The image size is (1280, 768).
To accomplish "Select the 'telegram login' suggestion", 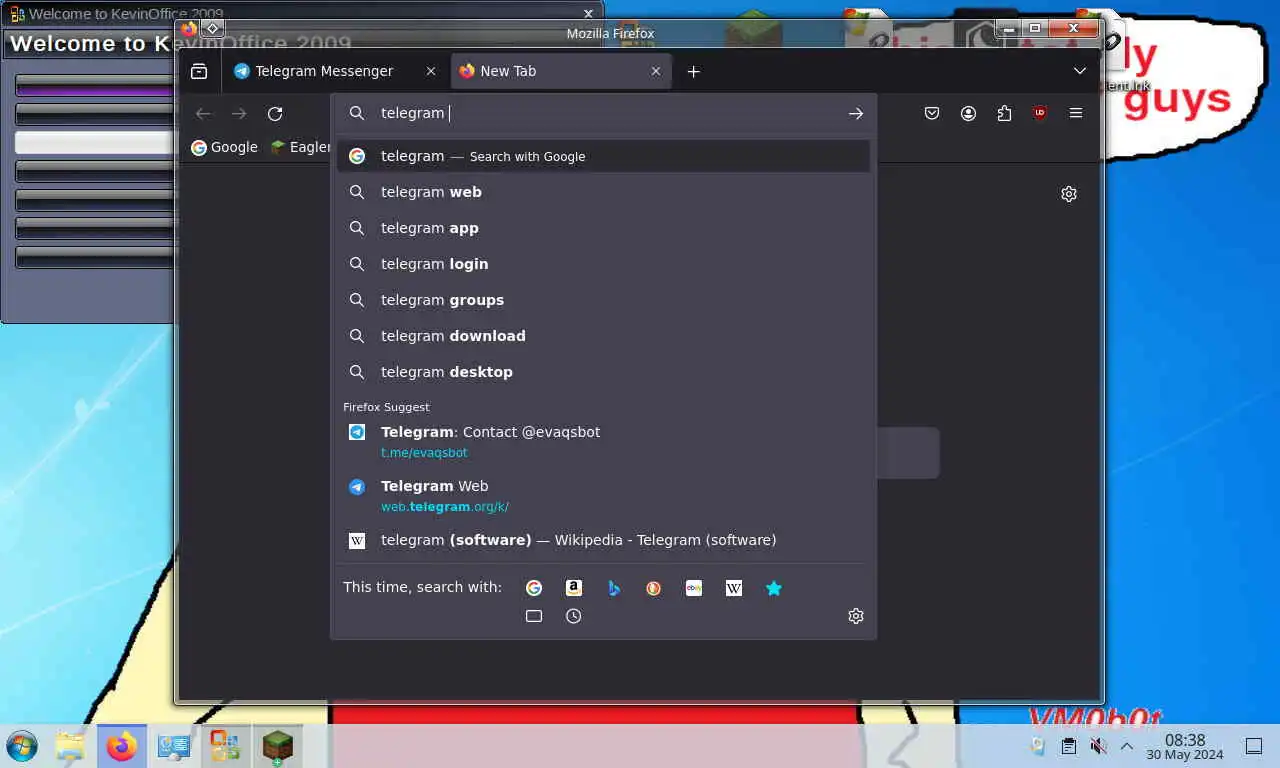I will (x=603, y=264).
